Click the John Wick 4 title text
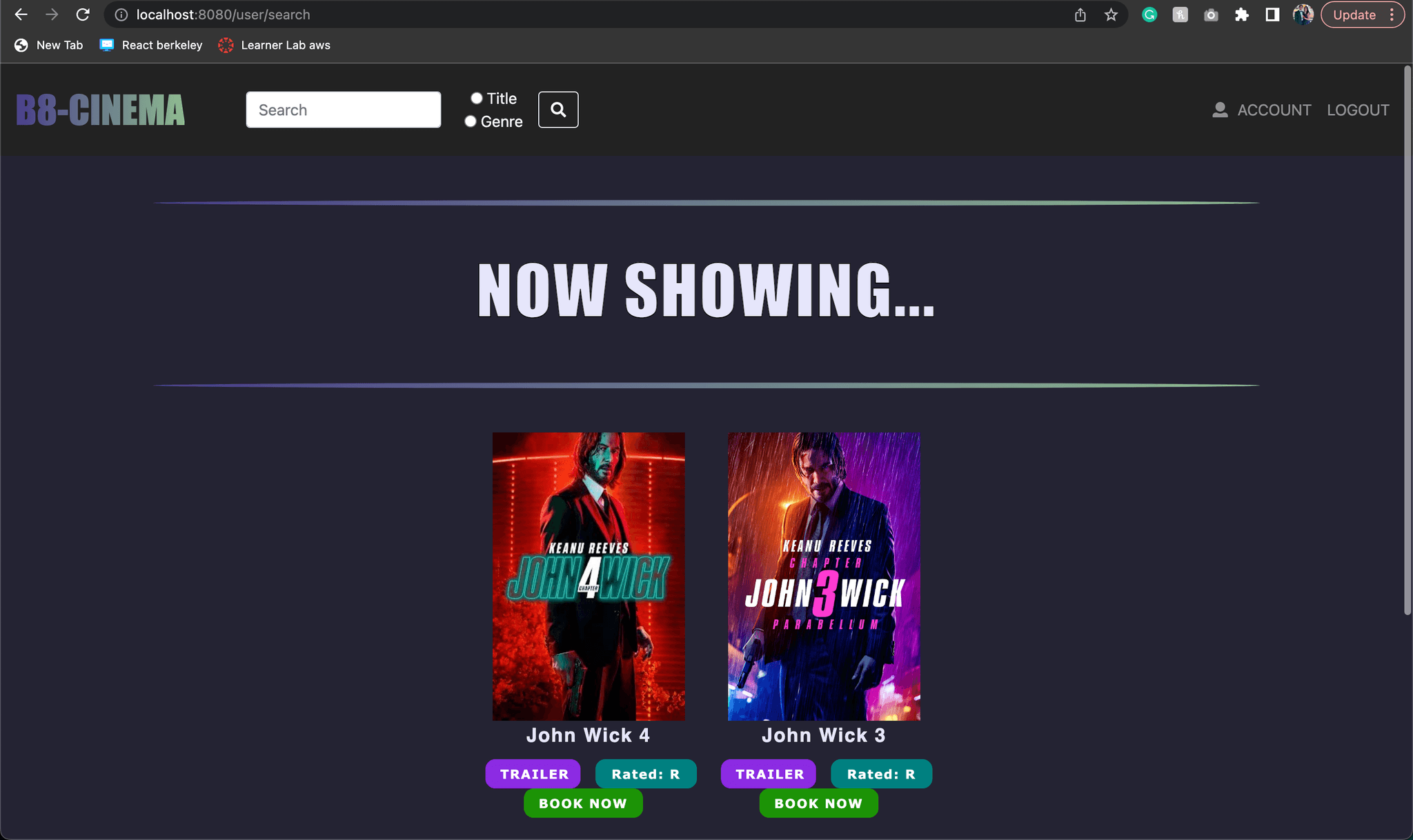This screenshot has height=840, width=1413. pyautogui.click(x=588, y=735)
